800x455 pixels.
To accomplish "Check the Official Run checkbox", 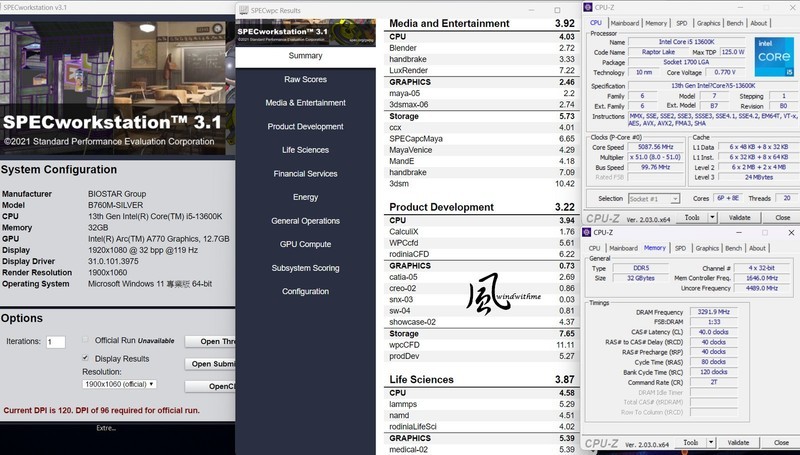I will tap(85, 340).
